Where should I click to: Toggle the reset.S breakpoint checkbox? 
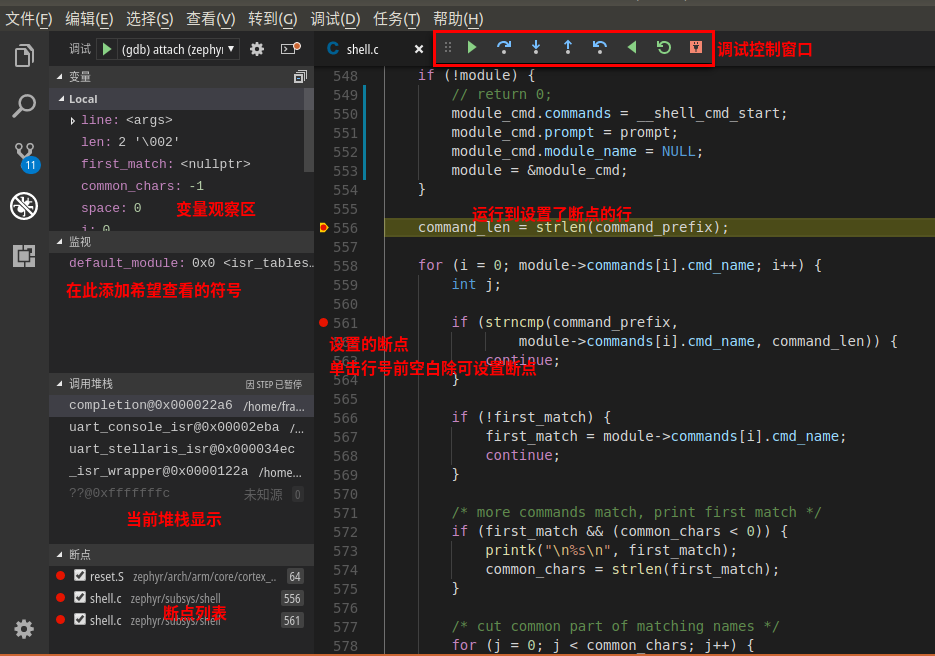point(80,575)
